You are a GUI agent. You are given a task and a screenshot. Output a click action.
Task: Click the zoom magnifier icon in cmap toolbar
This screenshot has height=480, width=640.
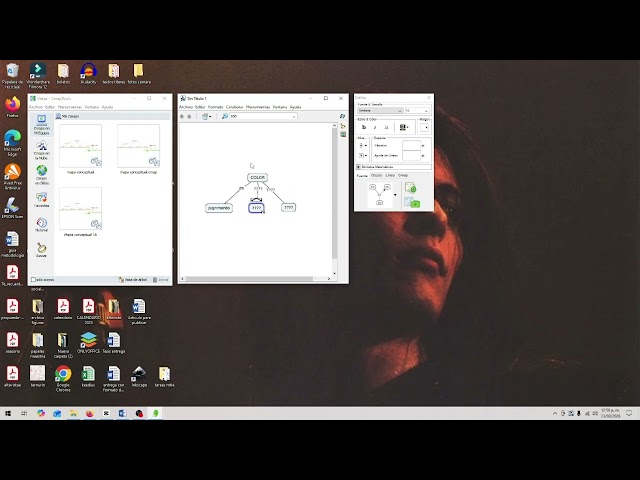point(224,116)
